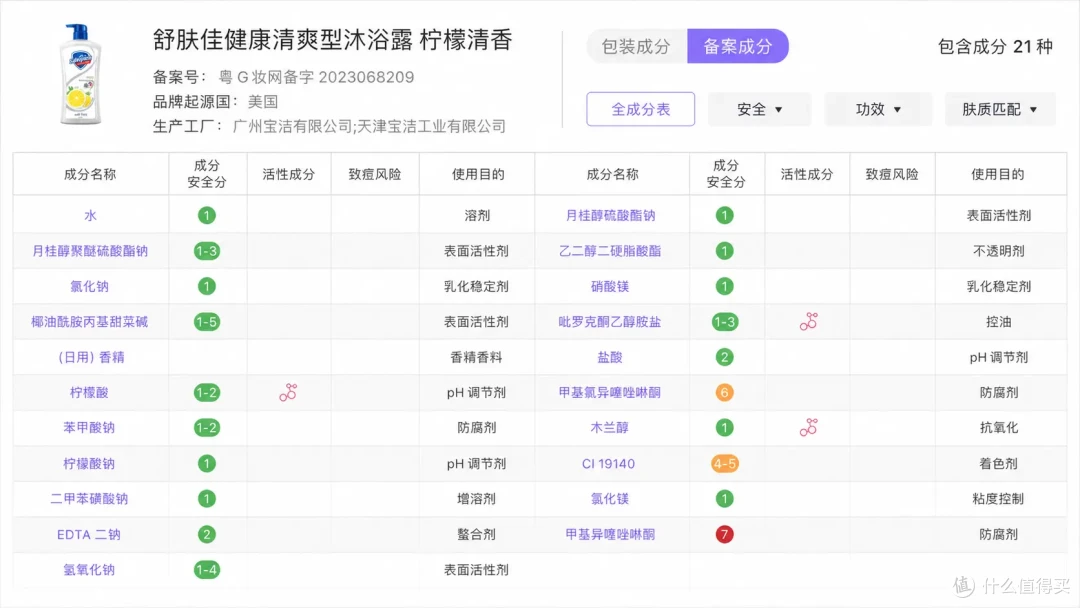The image size is (1080, 608).
Task: Click the 不透明剂 purpose cell
Action: pyautogui.click(x=999, y=251)
